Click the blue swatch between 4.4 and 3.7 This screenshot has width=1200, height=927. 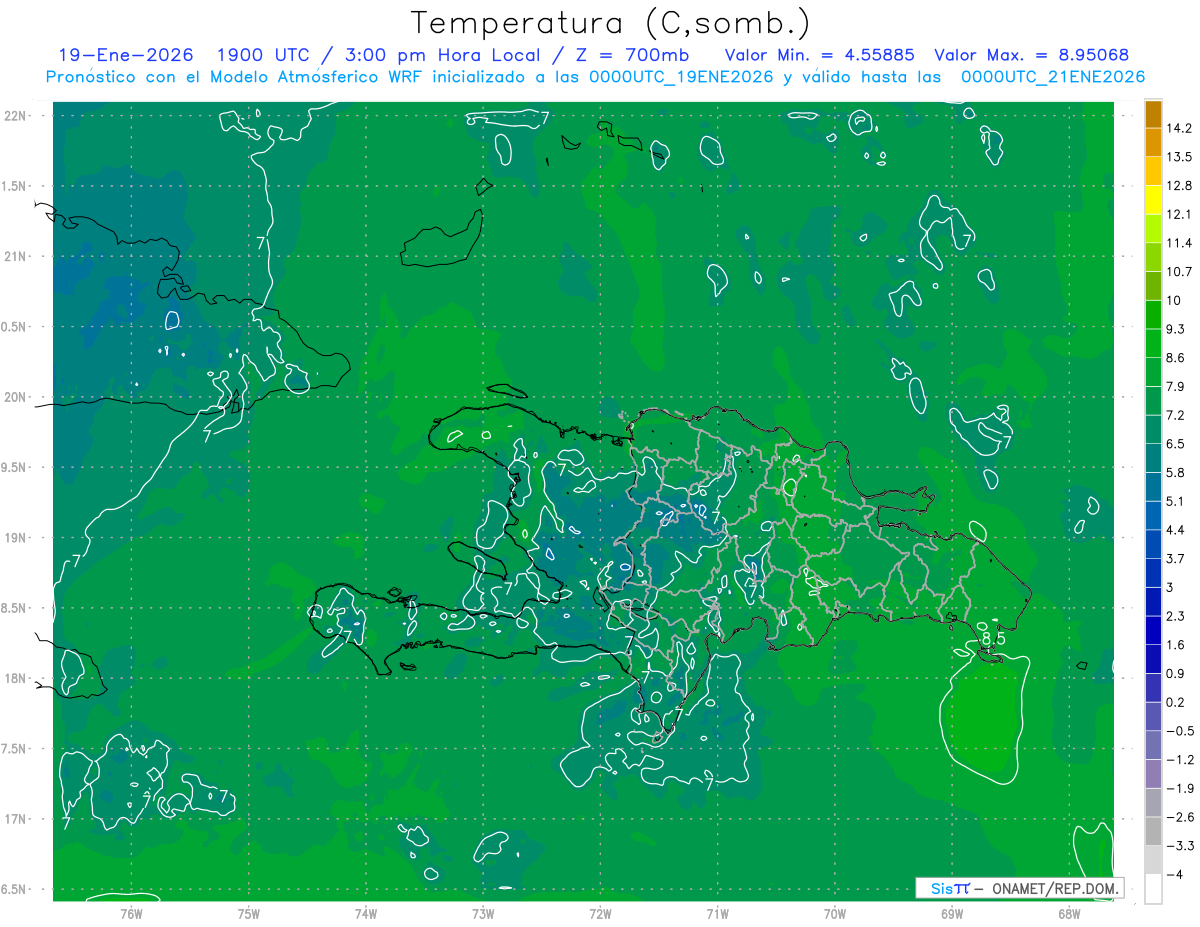click(x=1153, y=544)
